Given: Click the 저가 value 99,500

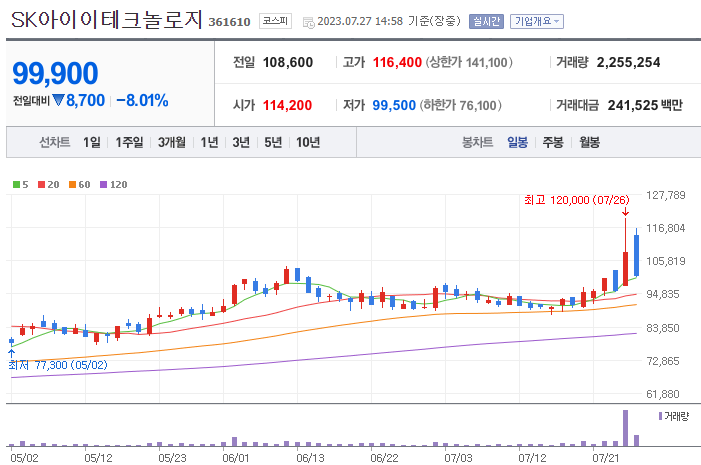Looking at the screenshot, I should (394, 105).
